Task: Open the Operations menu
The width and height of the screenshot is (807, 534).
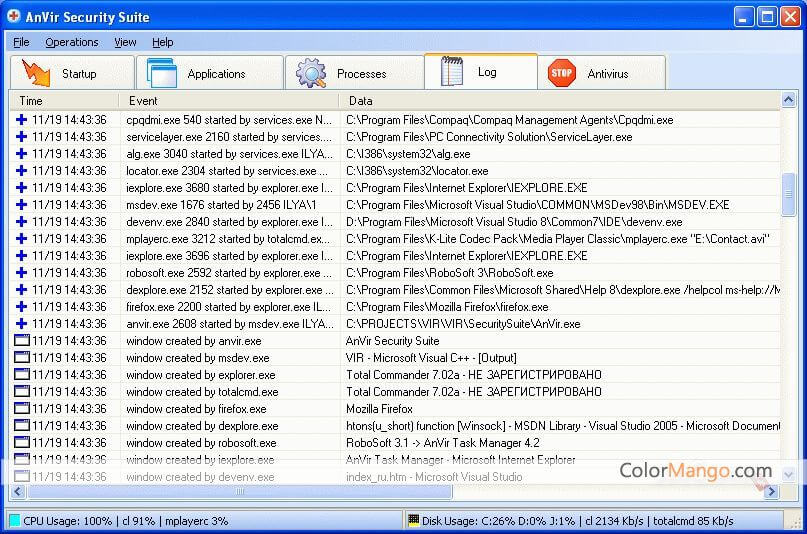Action: click(x=72, y=42)
